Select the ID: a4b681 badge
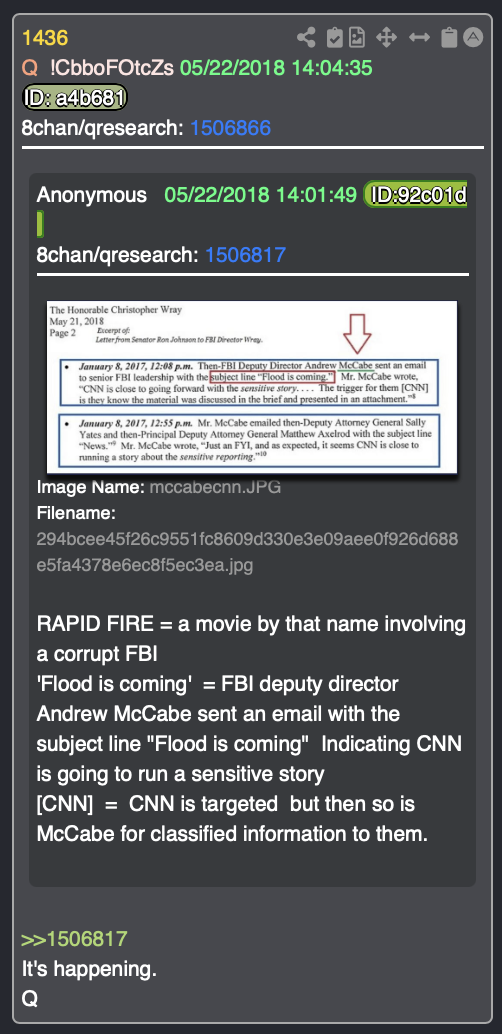This screenshot has height=1034, width=502. [74, 98]
